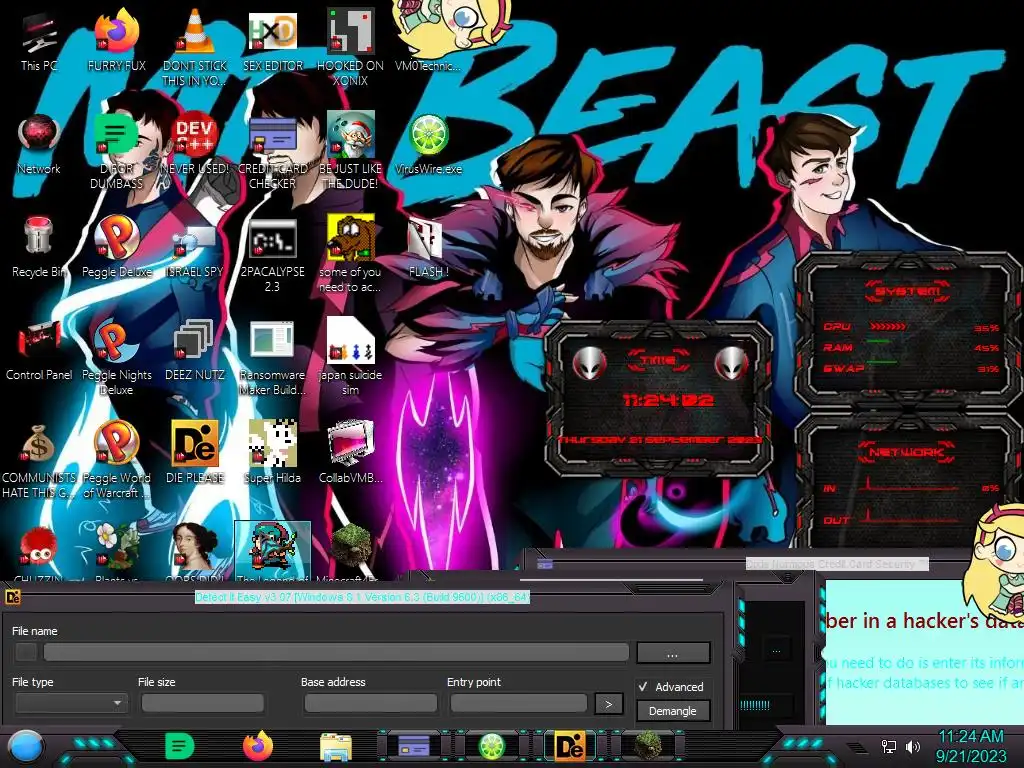Select the VLC cone desktop icon
1024x768 pixels.
pyautogui.click(x=195, y=46)
